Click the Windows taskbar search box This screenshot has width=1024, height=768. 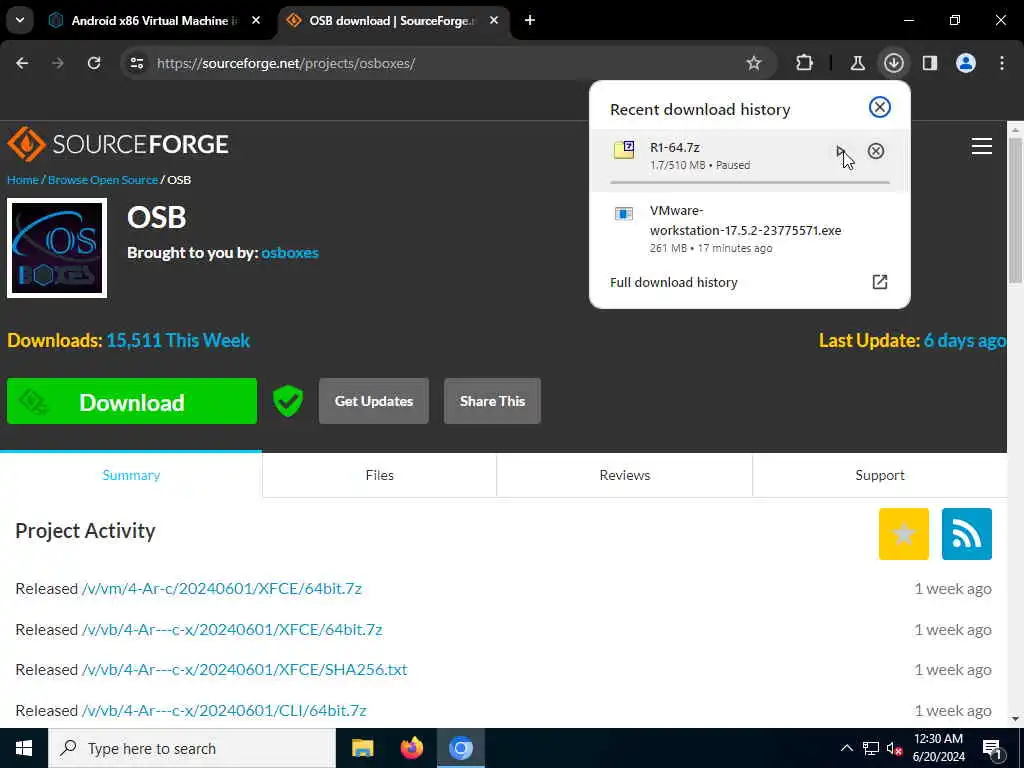(192, 748)
